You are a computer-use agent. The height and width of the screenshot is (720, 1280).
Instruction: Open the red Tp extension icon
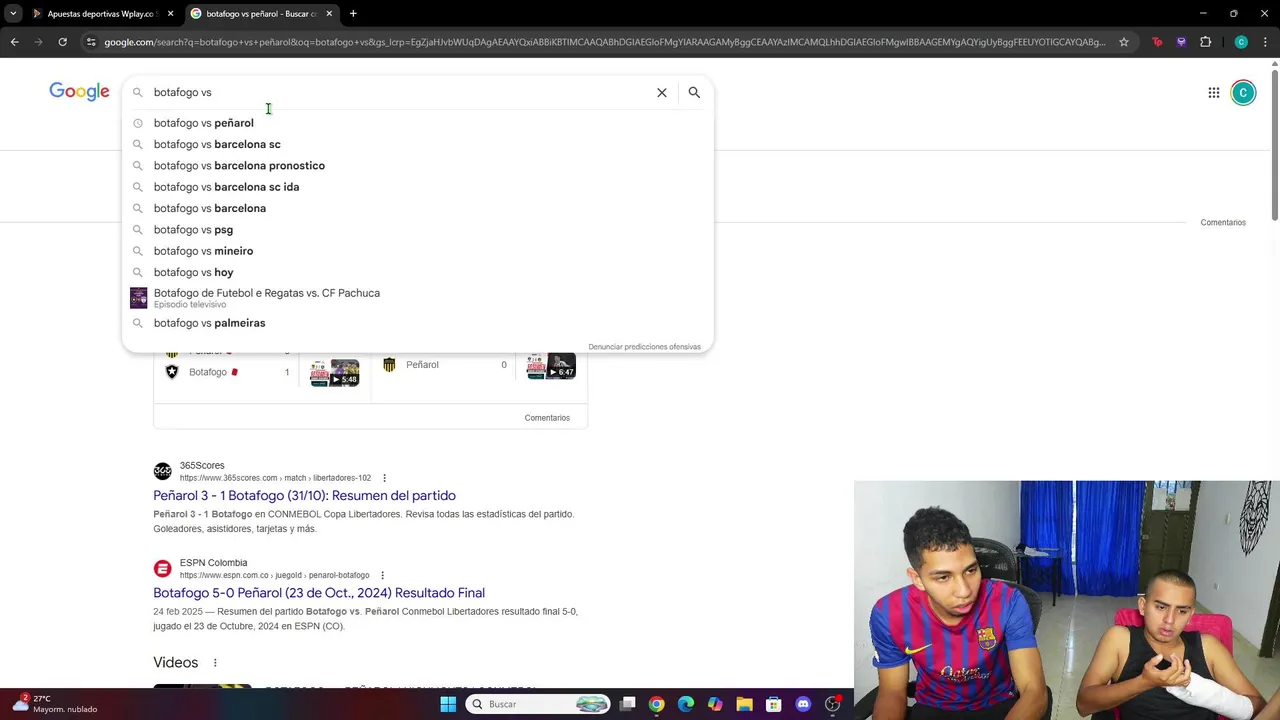point(1157,42)
